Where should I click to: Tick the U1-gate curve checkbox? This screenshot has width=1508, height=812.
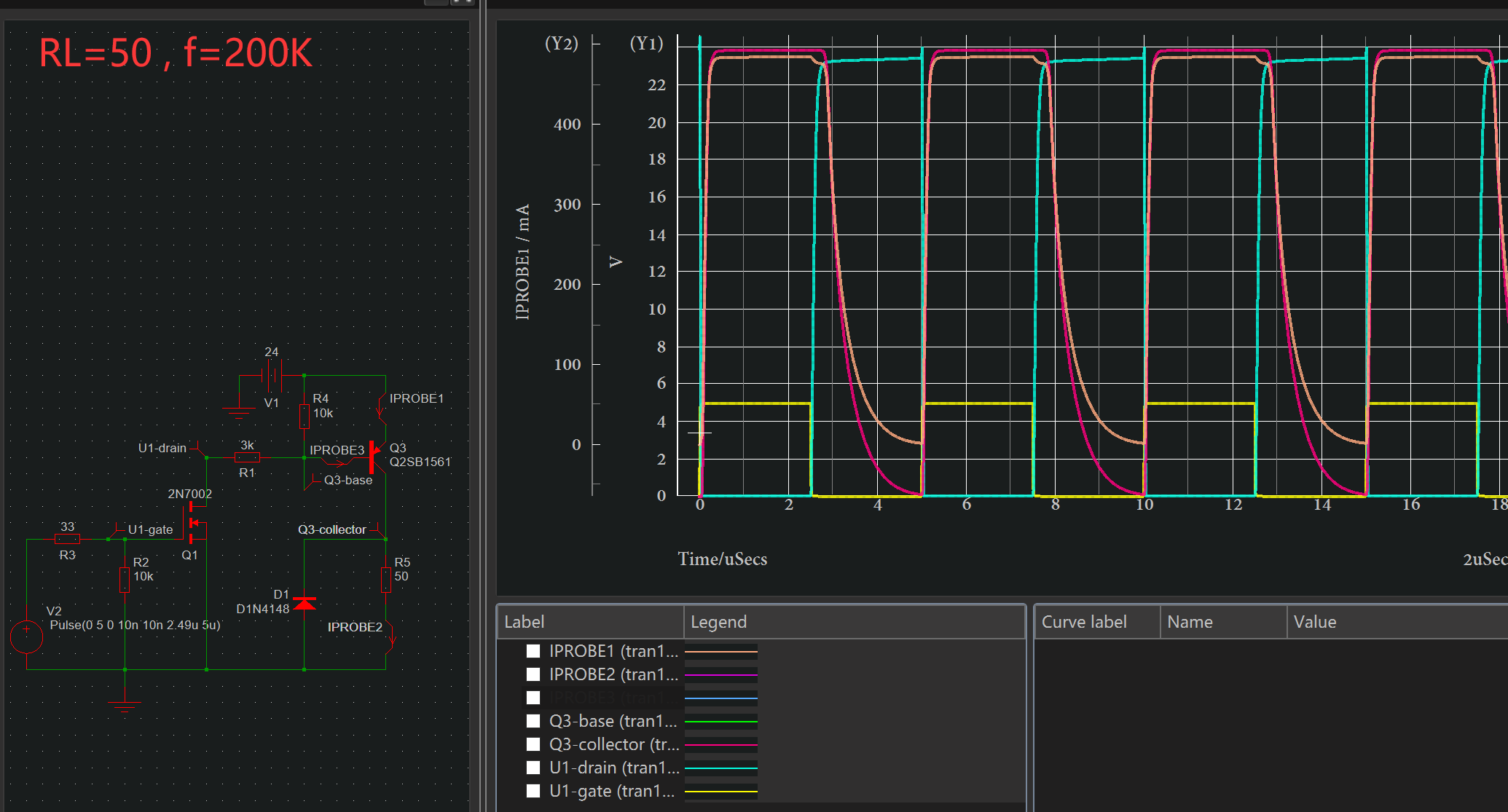533,791
